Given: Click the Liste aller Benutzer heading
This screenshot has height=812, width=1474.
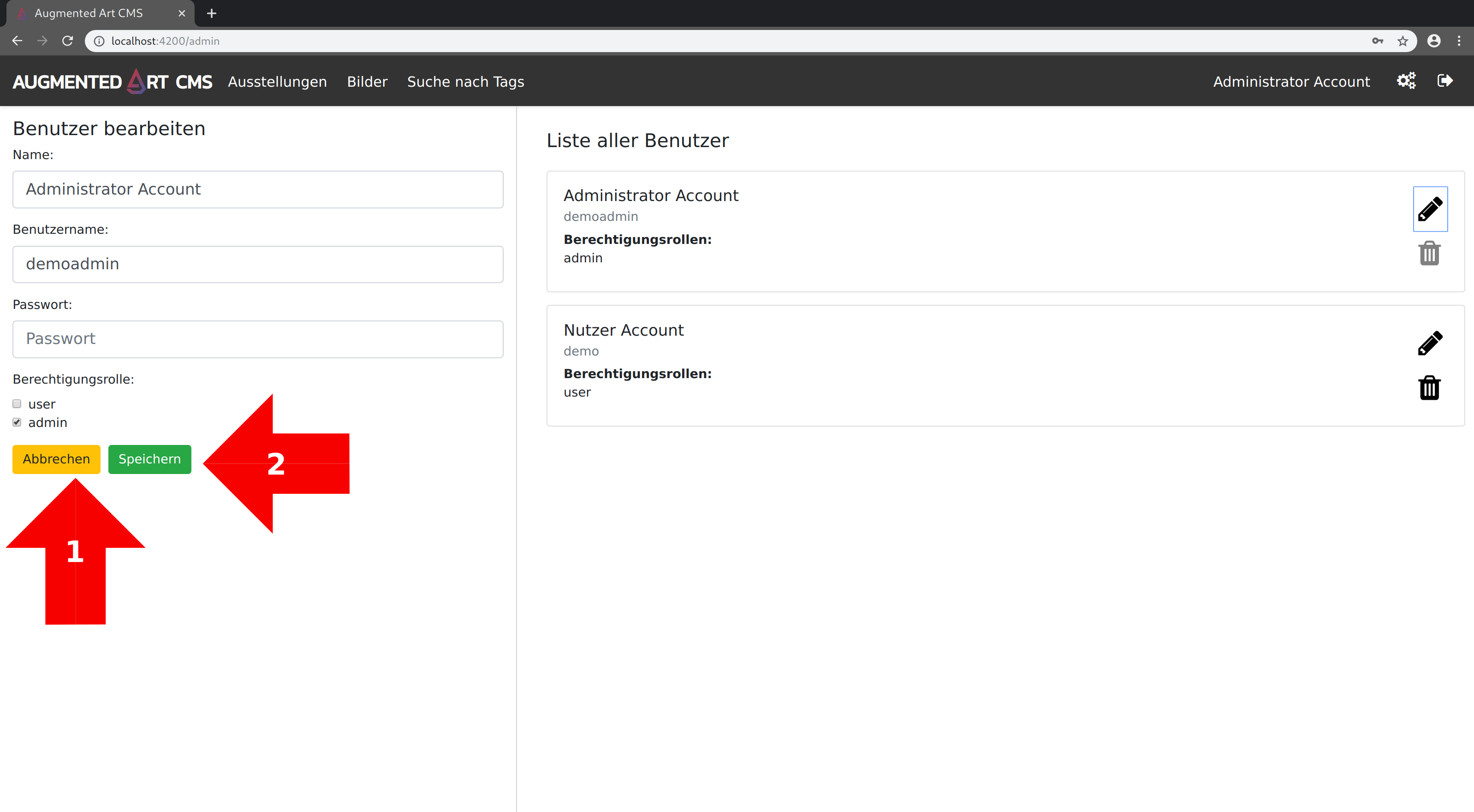Looking at the screenshot, I should (x=638, y=141).
